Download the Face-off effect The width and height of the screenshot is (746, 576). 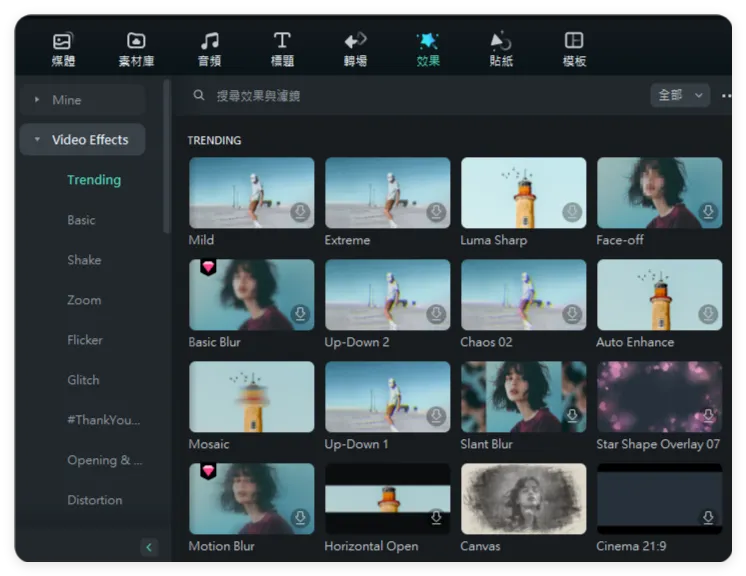click(708, 212)
